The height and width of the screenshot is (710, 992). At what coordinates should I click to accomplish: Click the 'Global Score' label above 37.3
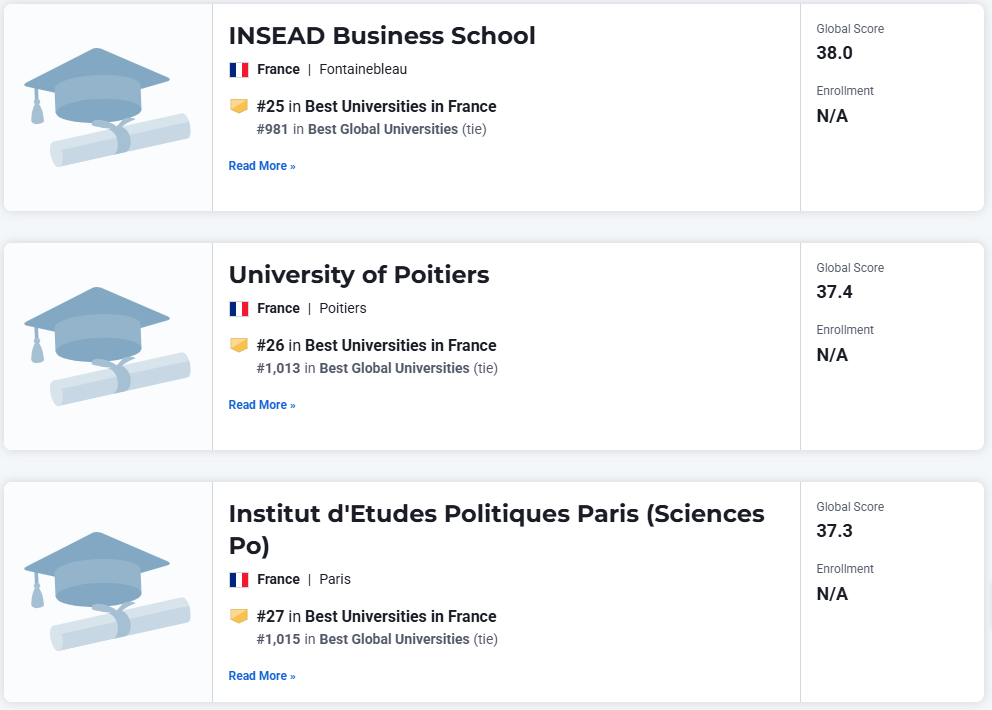(850, 507)
